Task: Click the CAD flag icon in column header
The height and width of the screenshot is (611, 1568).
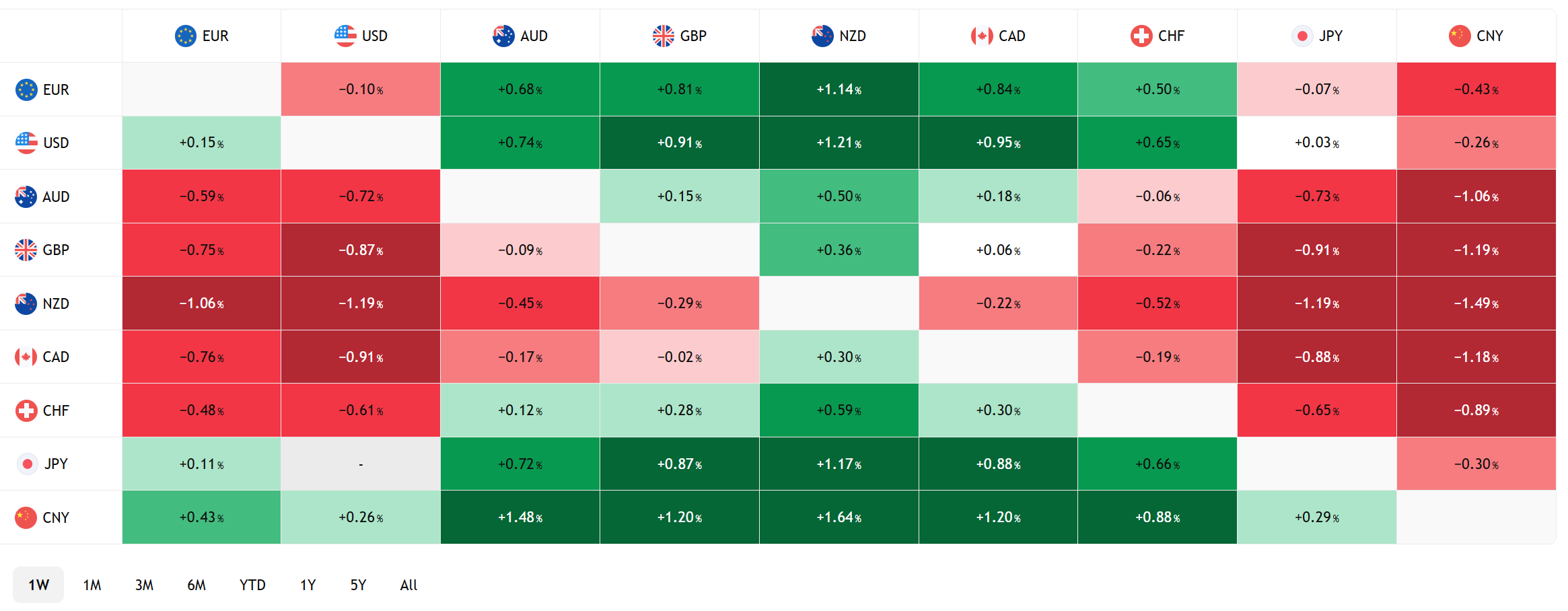Action: (982, 36)
